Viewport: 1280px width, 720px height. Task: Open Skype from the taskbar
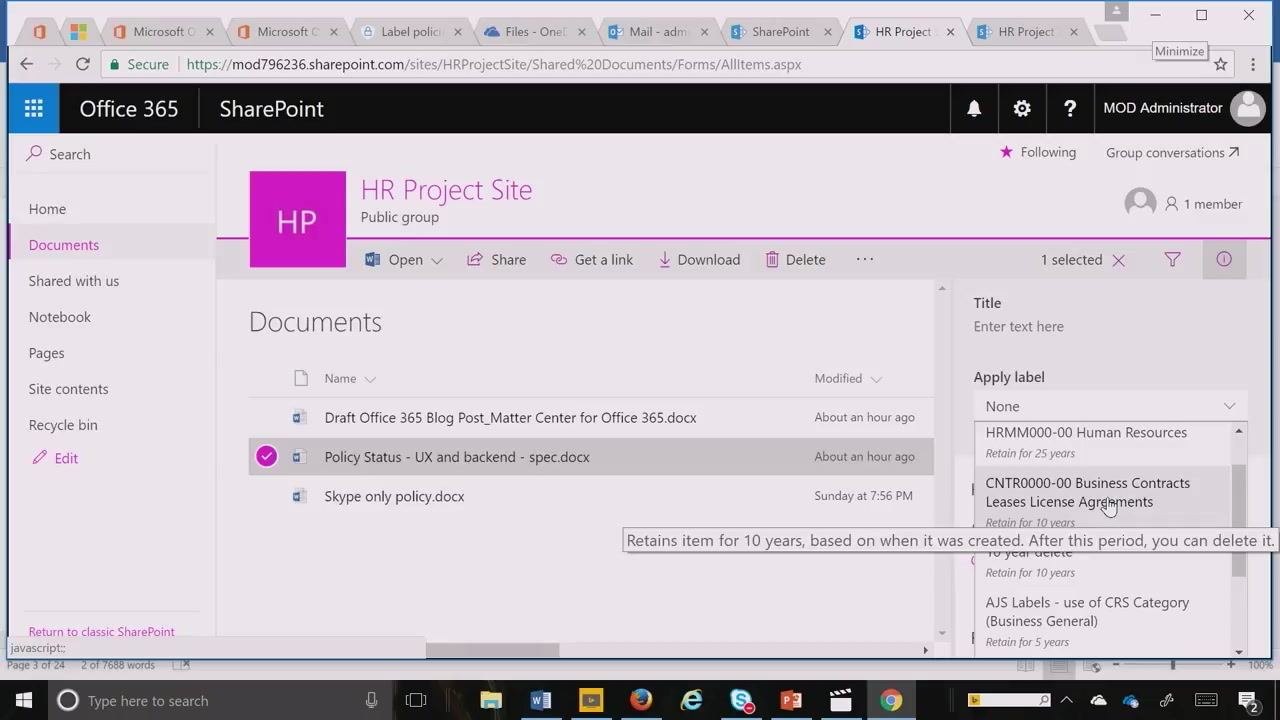741,700
